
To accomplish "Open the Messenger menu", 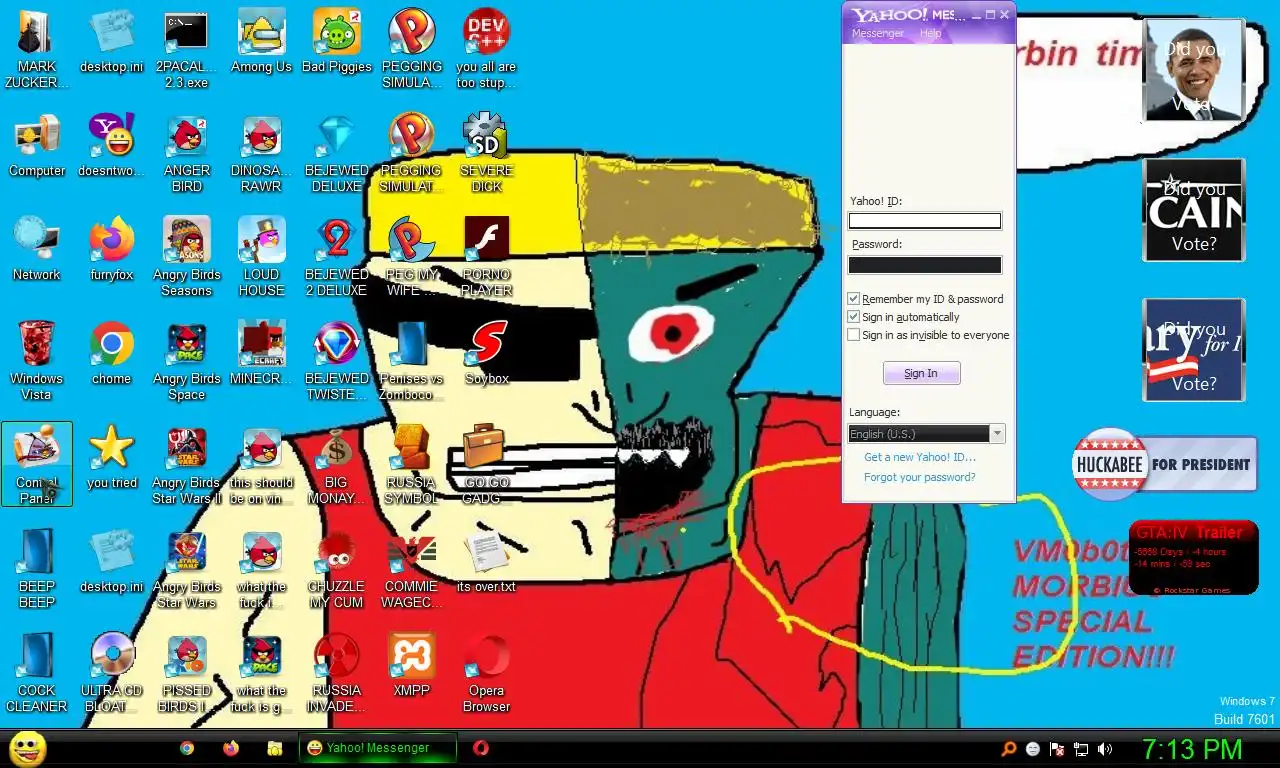I will 877,33.
